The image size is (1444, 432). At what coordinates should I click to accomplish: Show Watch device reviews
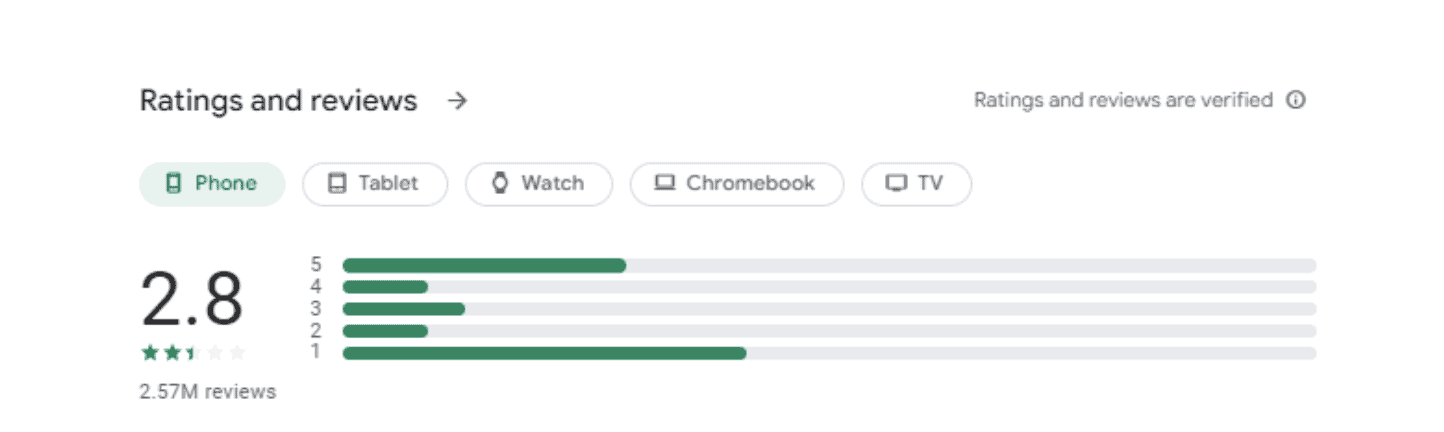(x=539, y=184)
